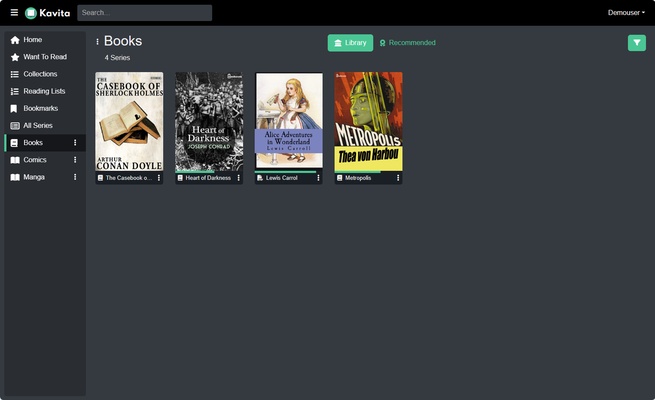Select the Library tab

(350, 43)
